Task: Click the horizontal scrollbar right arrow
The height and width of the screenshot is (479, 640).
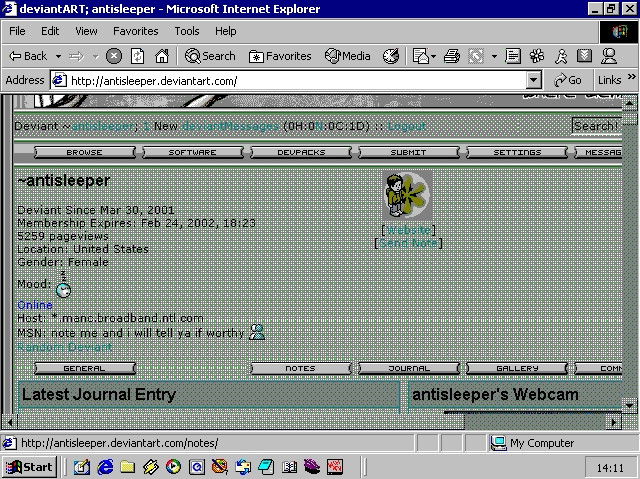Action: coord(614,422)
